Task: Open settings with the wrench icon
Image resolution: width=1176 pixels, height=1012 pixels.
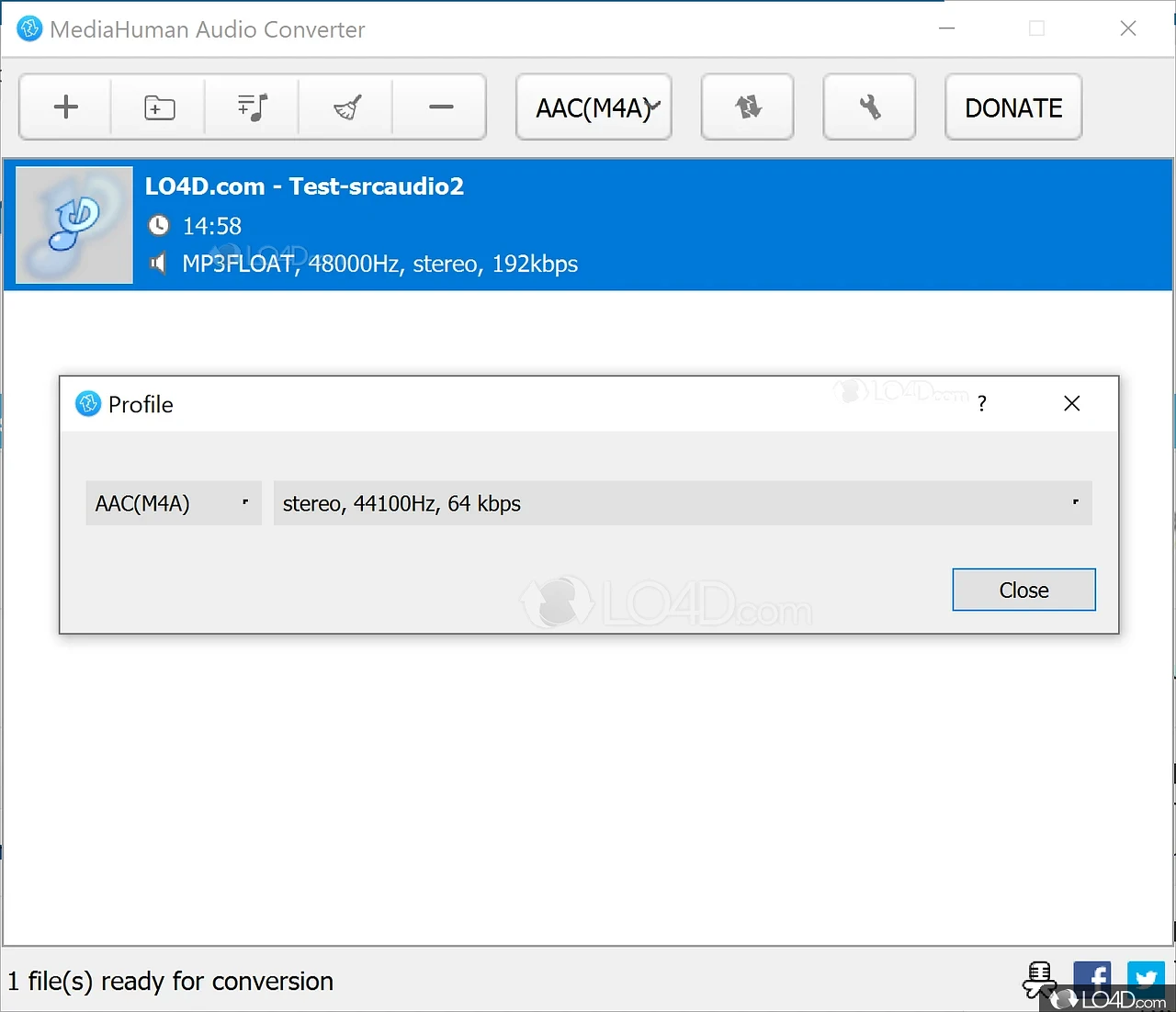Action: 869,107
